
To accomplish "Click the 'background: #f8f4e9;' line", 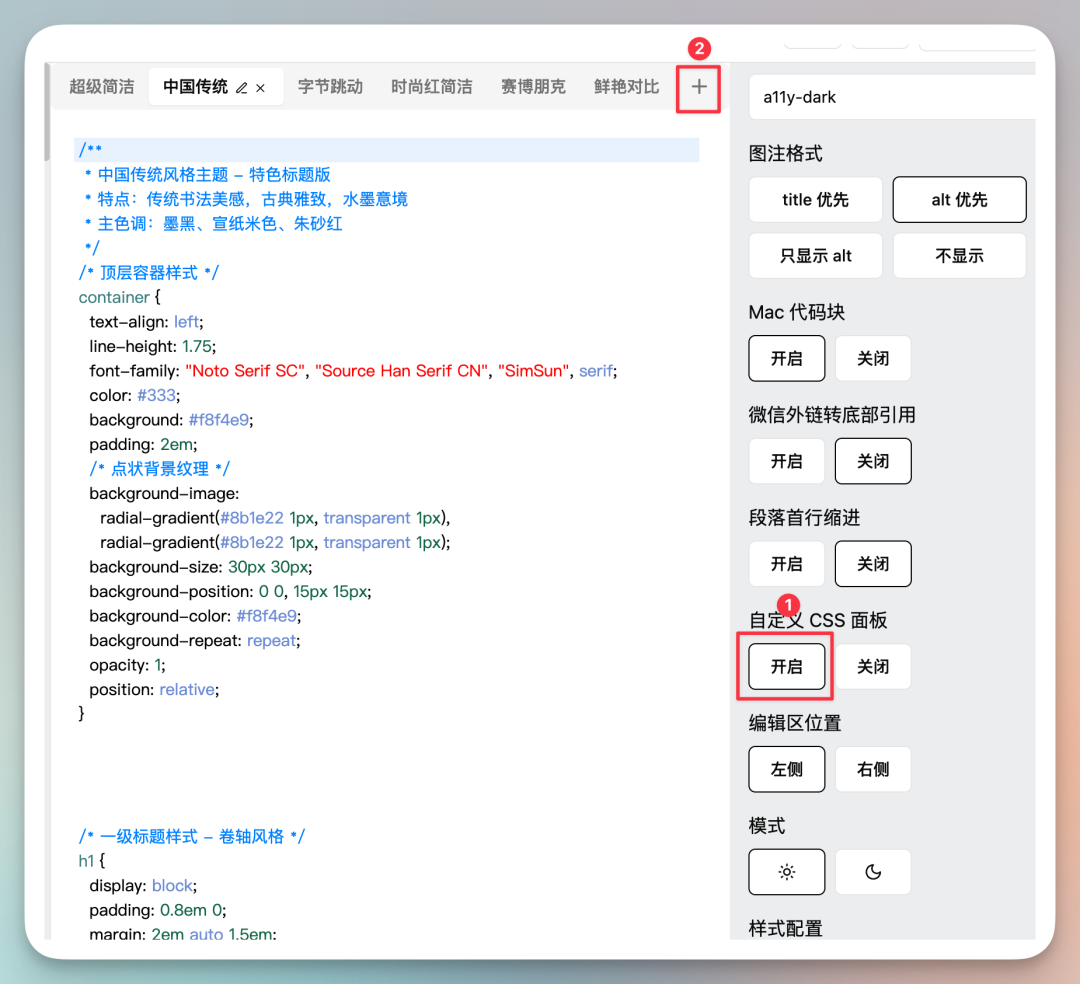I will [x=171, y=420].
